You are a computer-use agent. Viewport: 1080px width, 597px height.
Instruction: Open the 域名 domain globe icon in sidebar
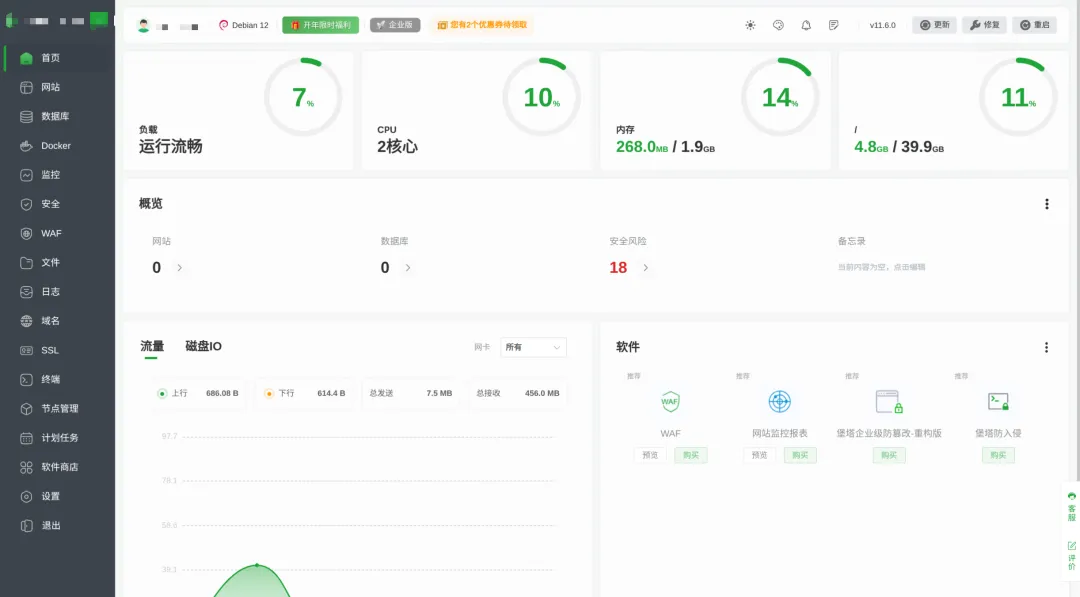(26, 321)
